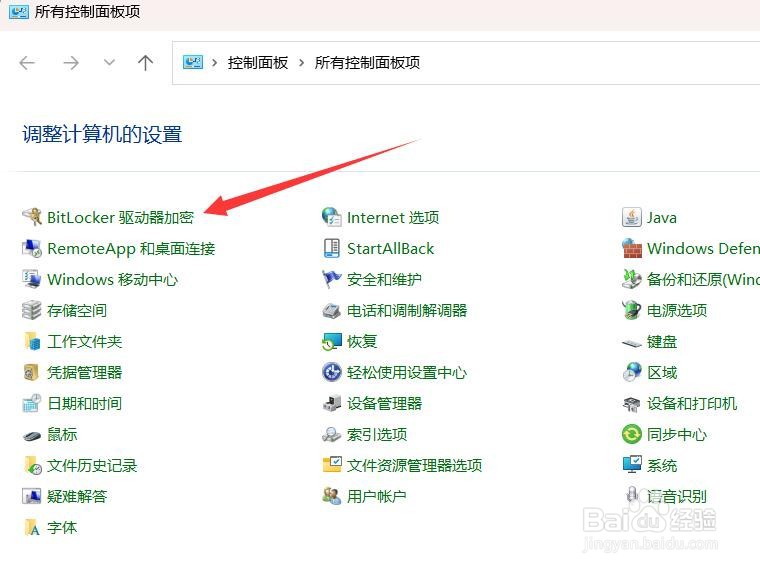Click the Java coffee cup icon
760x570 pixels.
point(632,217)
